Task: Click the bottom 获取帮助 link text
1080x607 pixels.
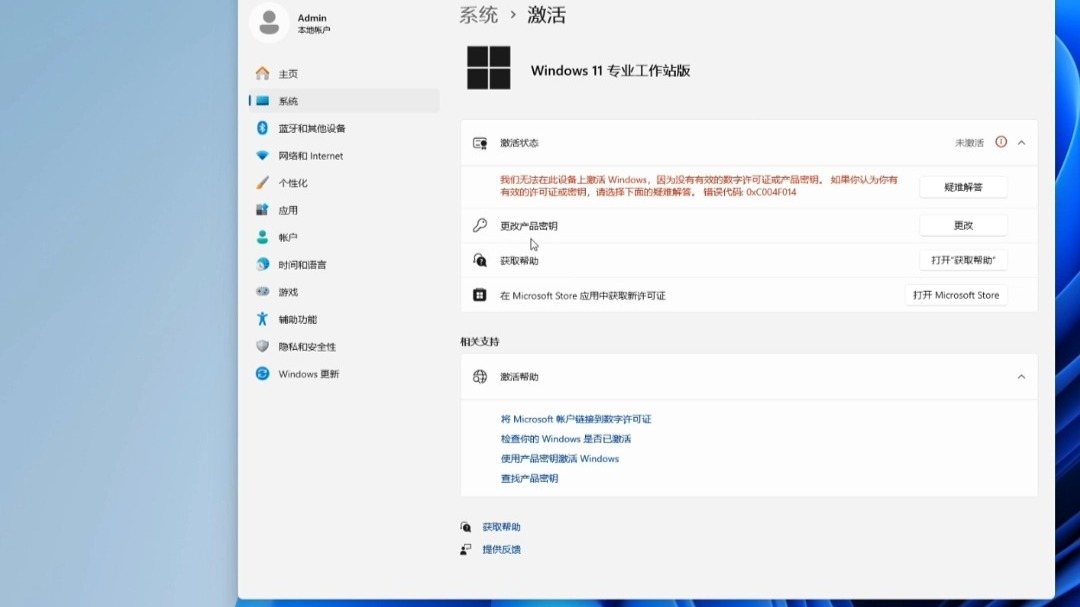Action: [x=501, y=527]
